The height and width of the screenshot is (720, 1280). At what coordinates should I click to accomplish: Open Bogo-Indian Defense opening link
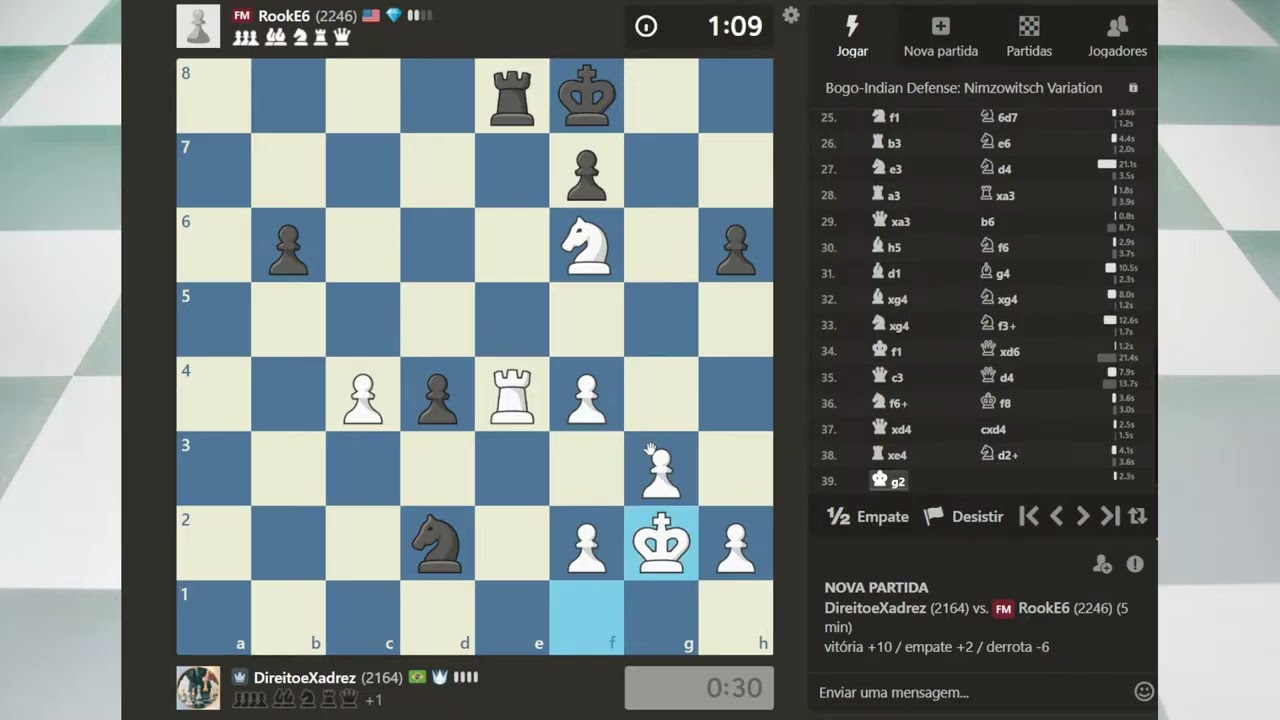coord(963,88)
